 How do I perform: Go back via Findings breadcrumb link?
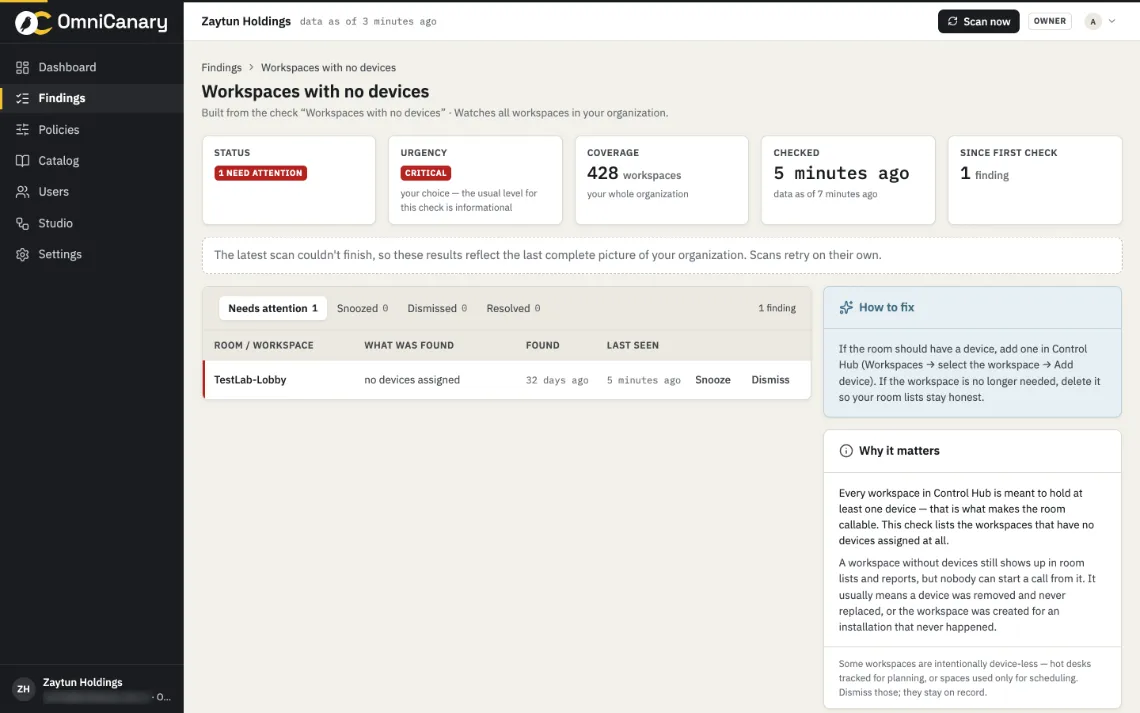(x=222, y=67)
